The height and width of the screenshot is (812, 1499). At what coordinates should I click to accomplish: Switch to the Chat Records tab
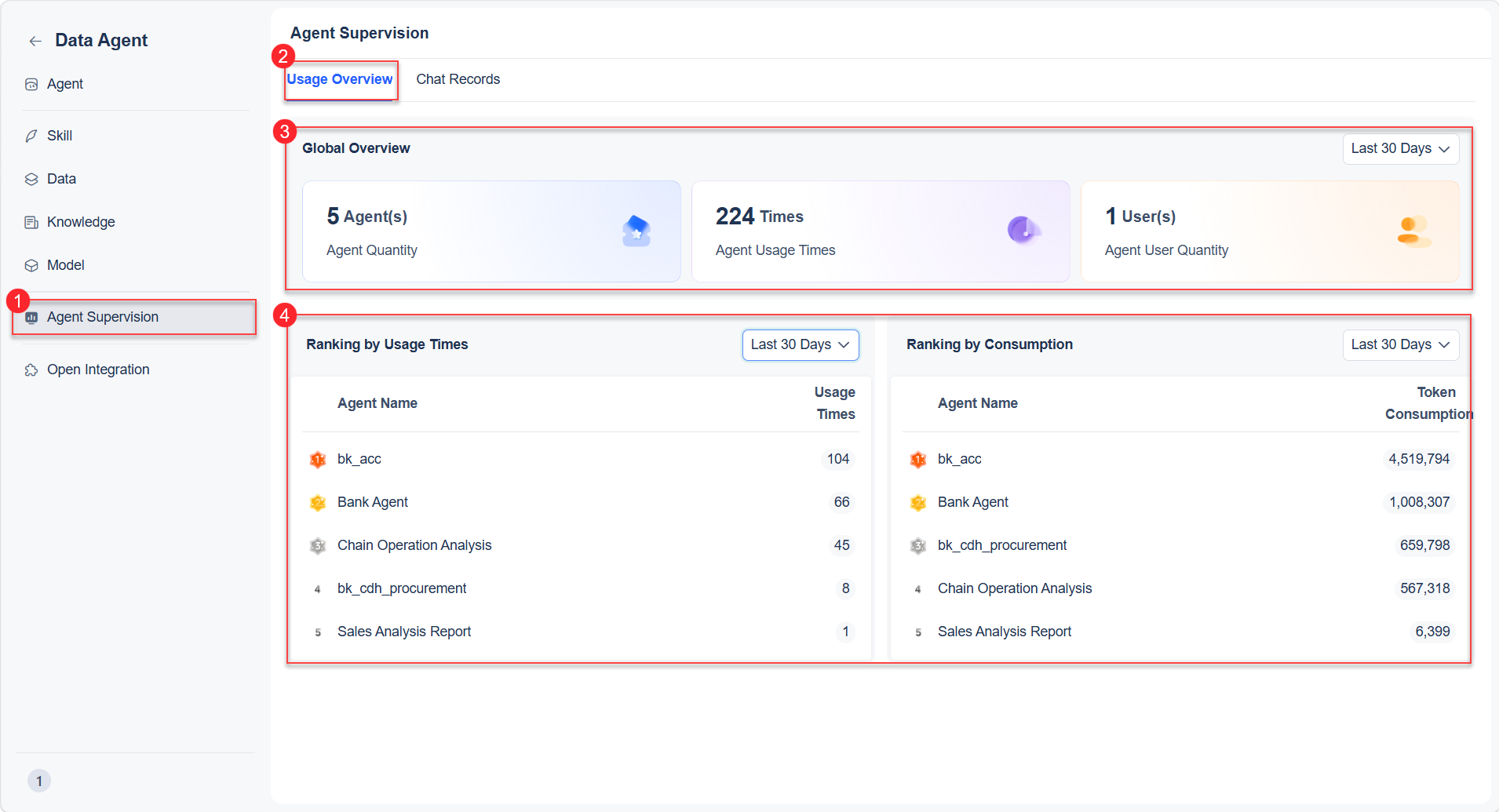[458, 79]
